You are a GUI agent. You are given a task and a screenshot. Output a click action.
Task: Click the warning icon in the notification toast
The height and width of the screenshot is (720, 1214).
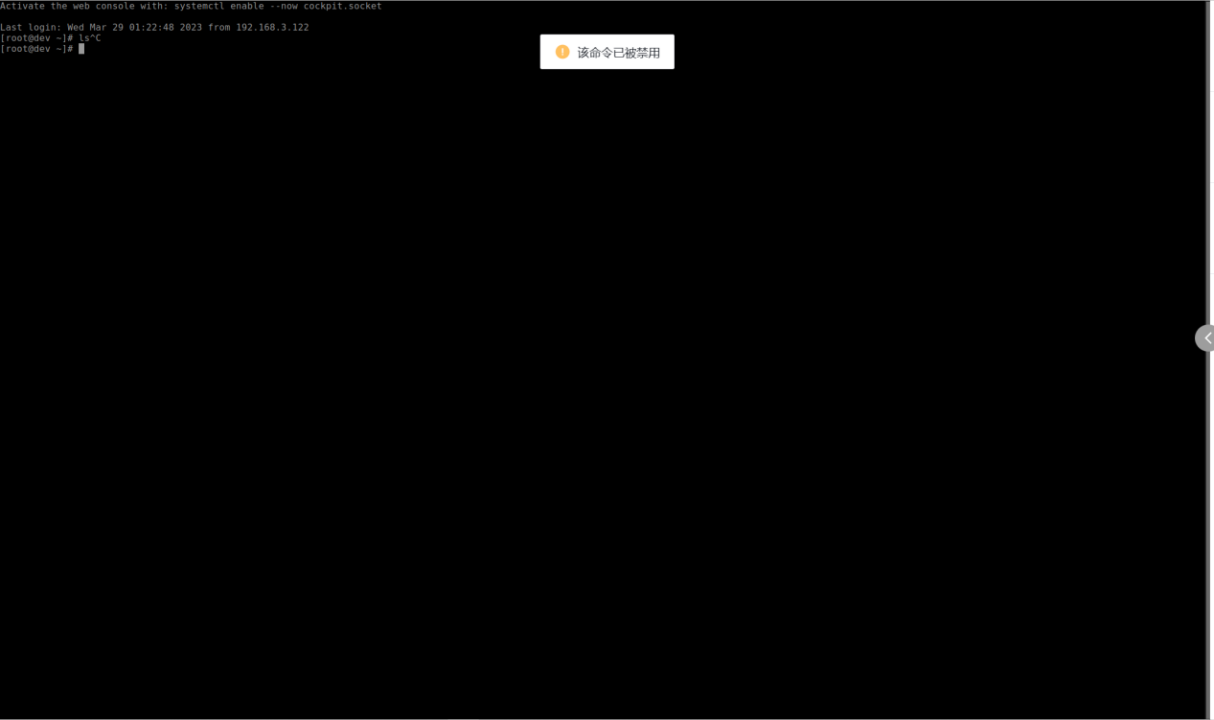[562, 51]
